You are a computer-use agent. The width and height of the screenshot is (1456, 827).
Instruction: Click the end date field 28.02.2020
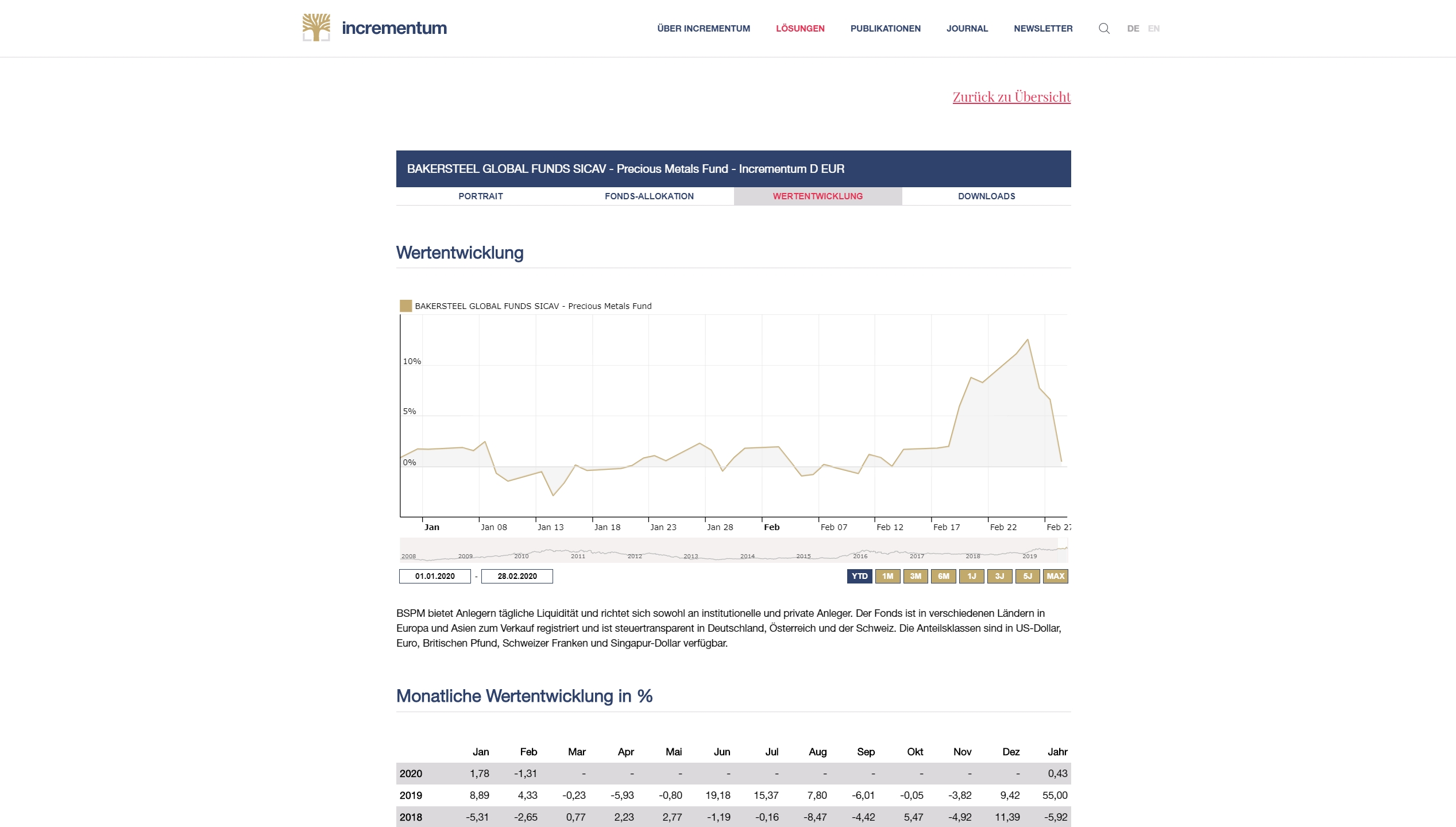click(x=517, y=576)
